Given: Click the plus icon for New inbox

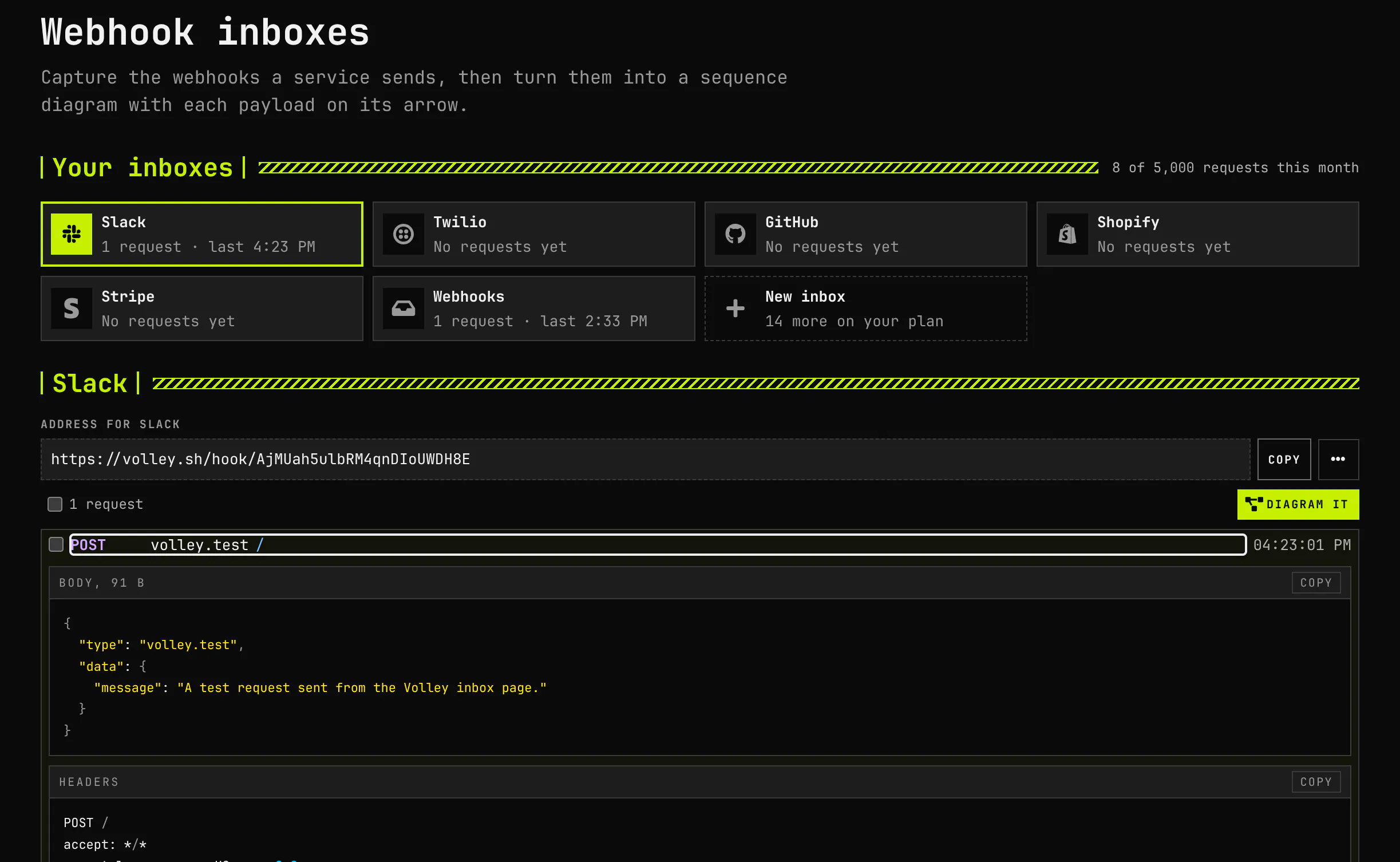Looking at the screenshot, I should coord(735,309).
